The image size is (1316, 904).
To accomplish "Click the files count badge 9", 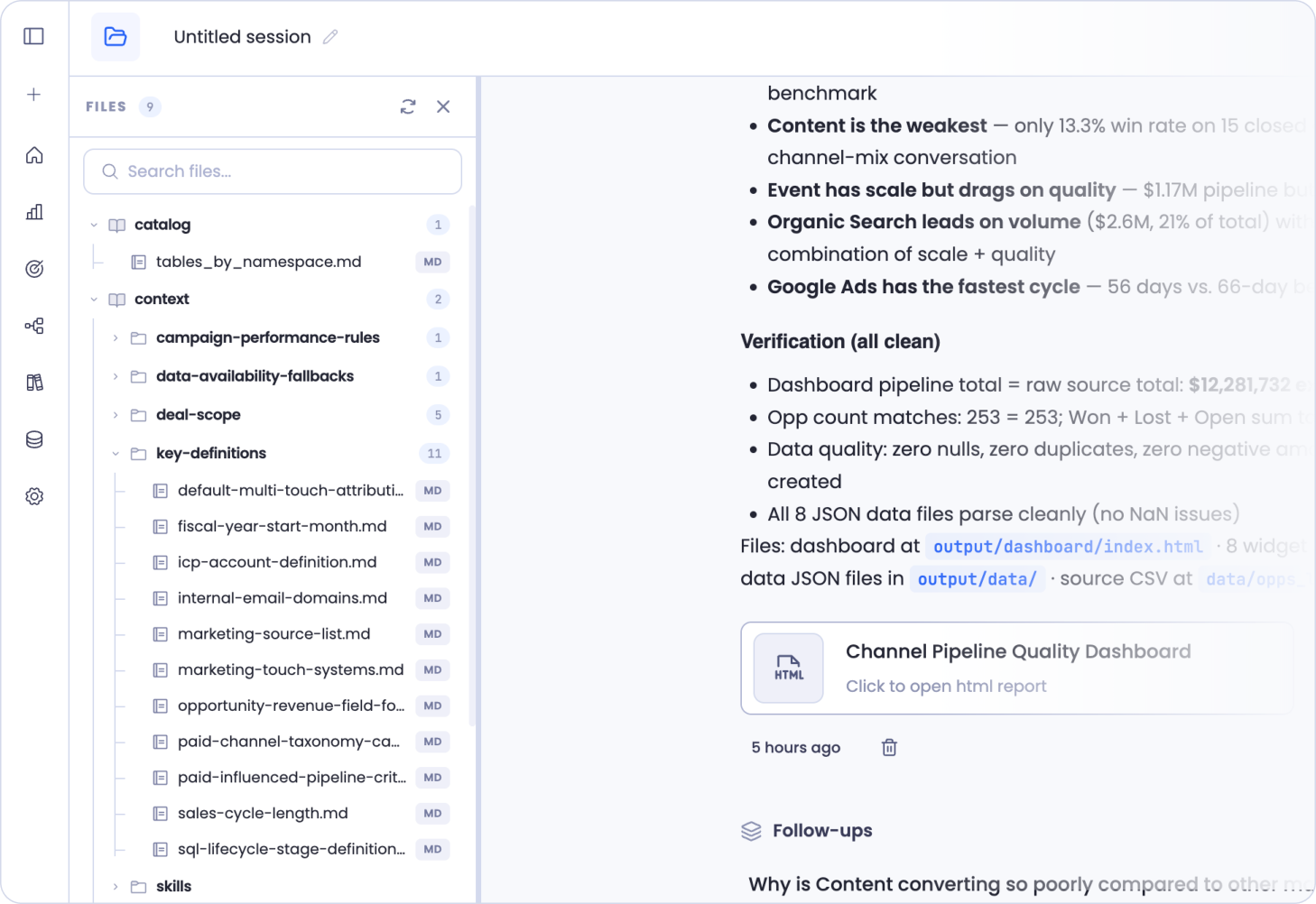I will tap(150, 106).
